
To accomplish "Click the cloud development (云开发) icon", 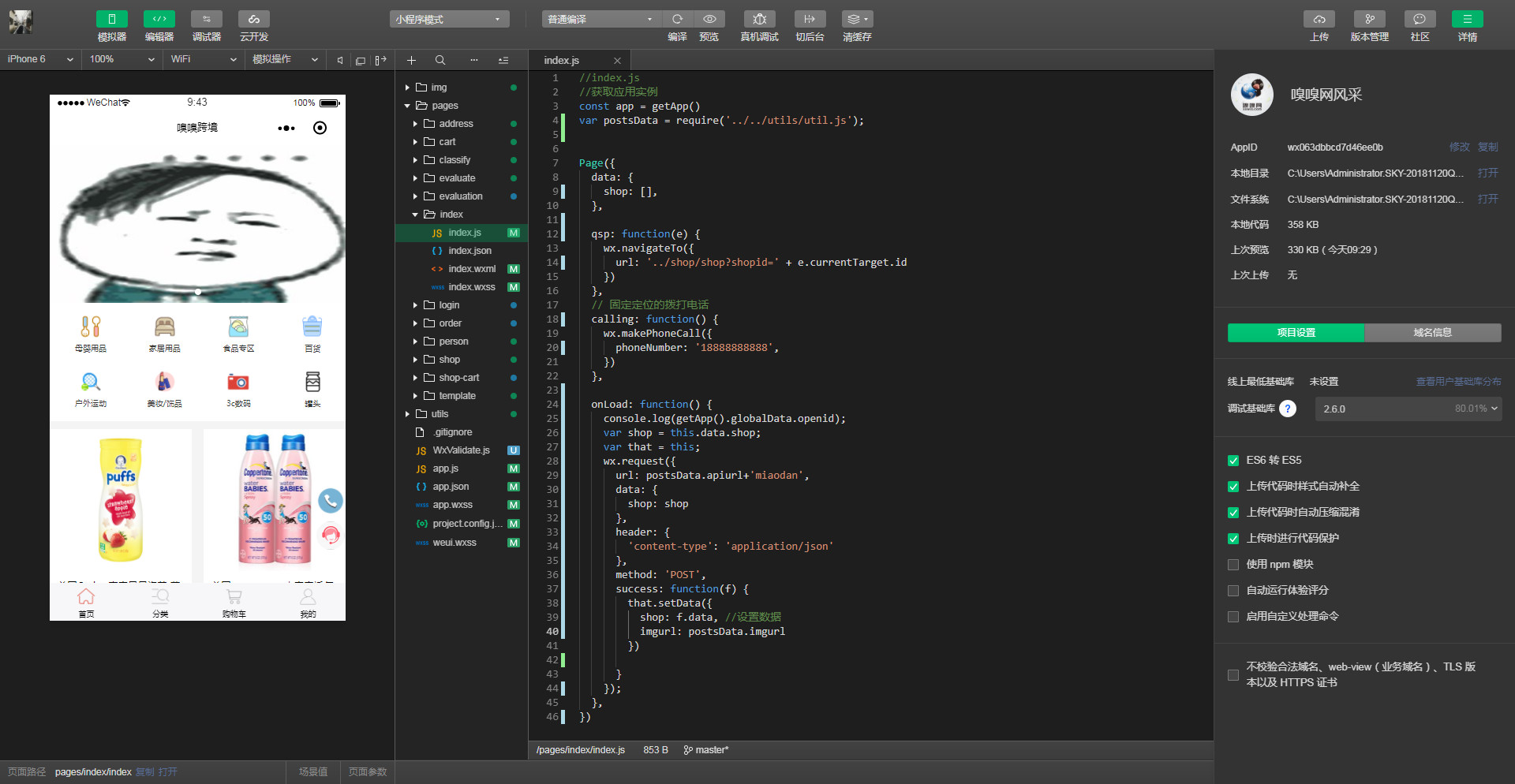I will pyautogui.click(x=253, y=20).
